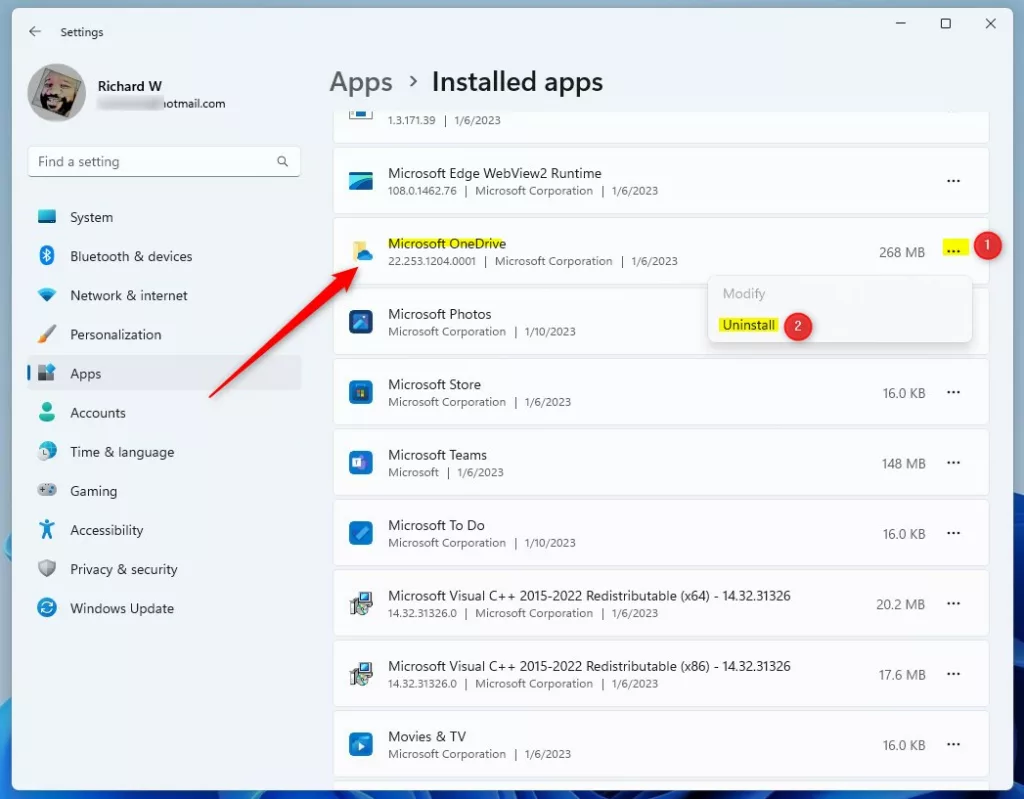This screenshot has height=799, width=1024.
Task: Click the Microsoft Photos app icon
Action: pos(361,322)
